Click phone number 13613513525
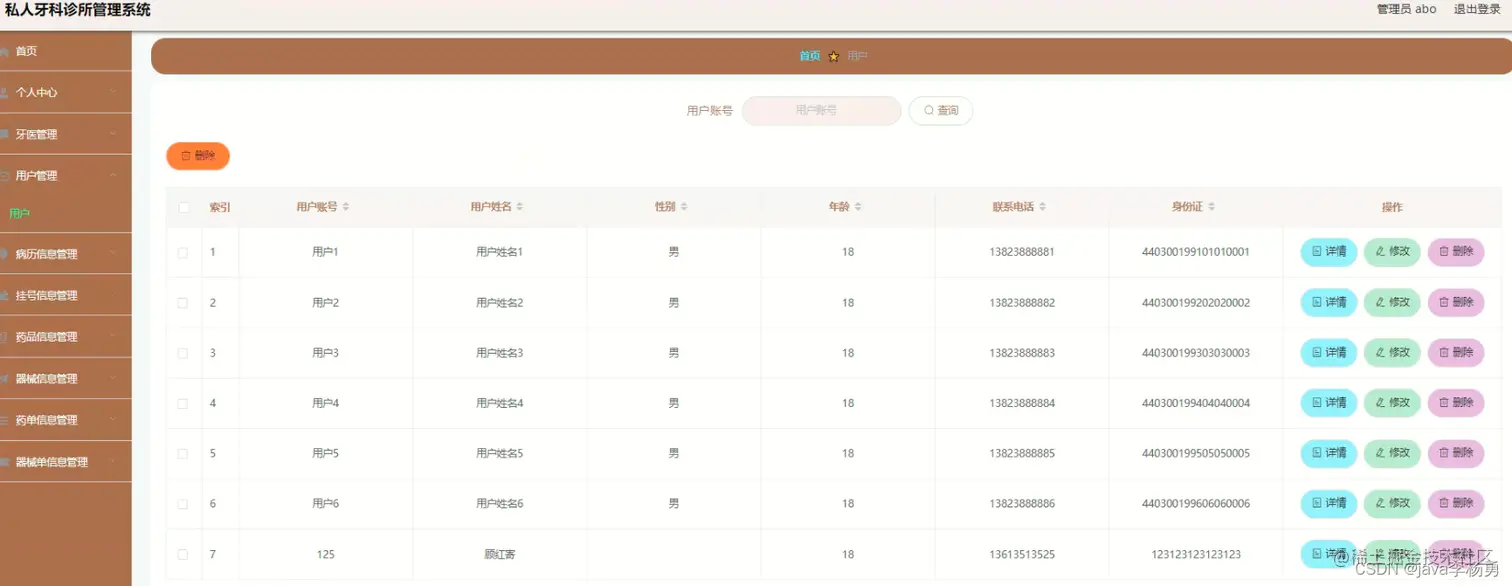 [x=1022, y=554]
